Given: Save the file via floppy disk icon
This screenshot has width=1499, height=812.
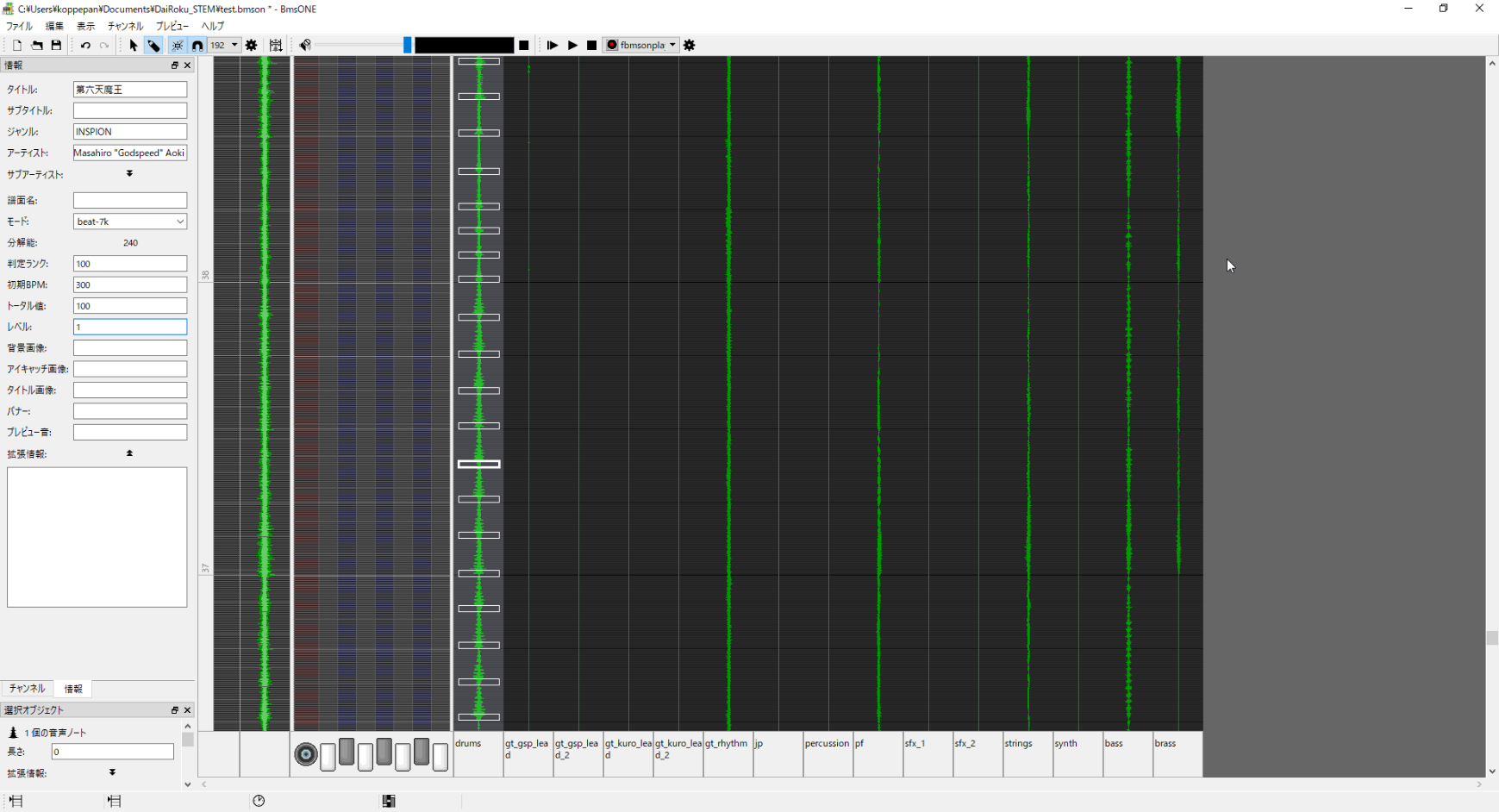Looking at the screenshot, I should tap(56, 45).
